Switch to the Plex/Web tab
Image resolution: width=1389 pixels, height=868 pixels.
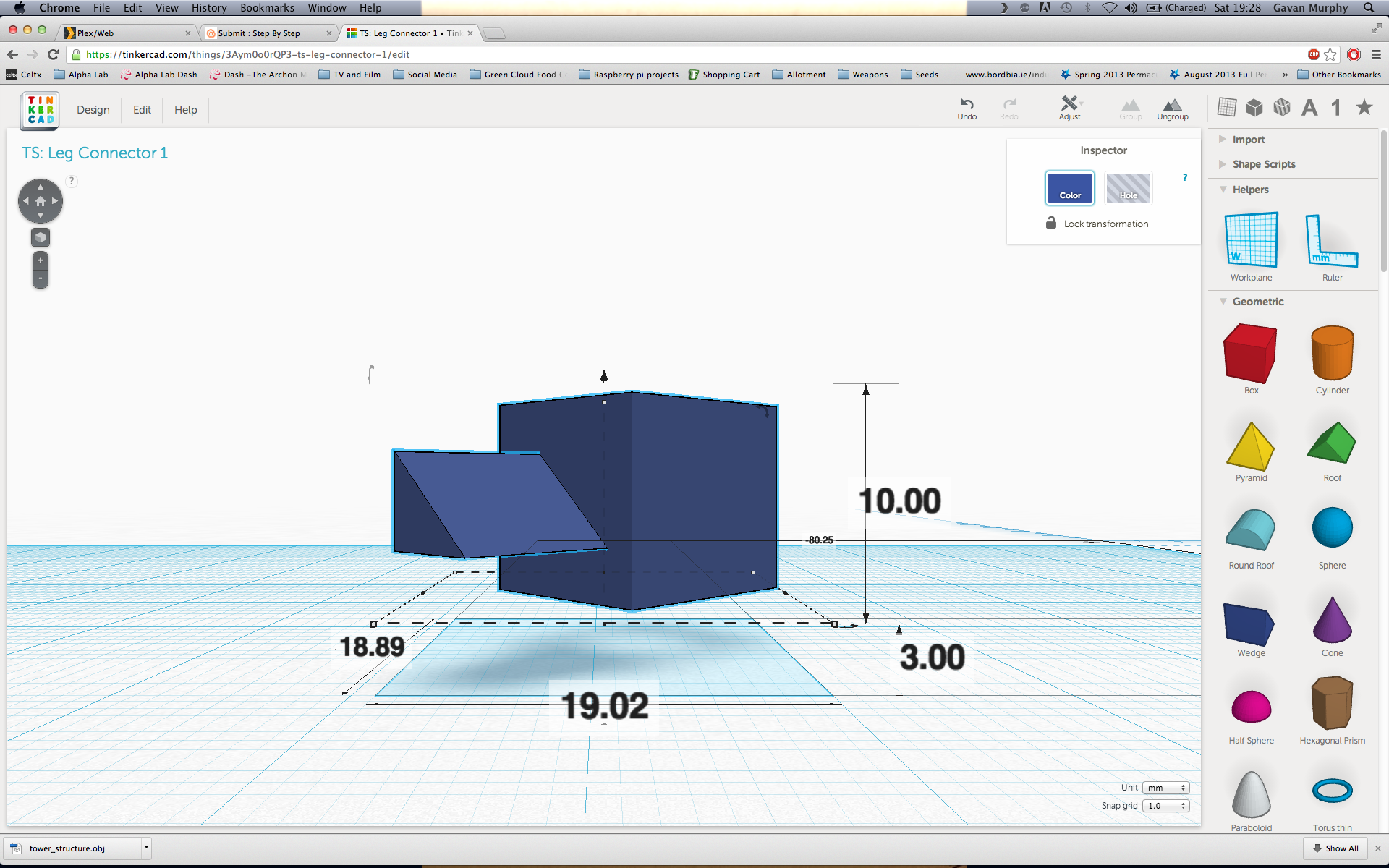coord(127,33)
